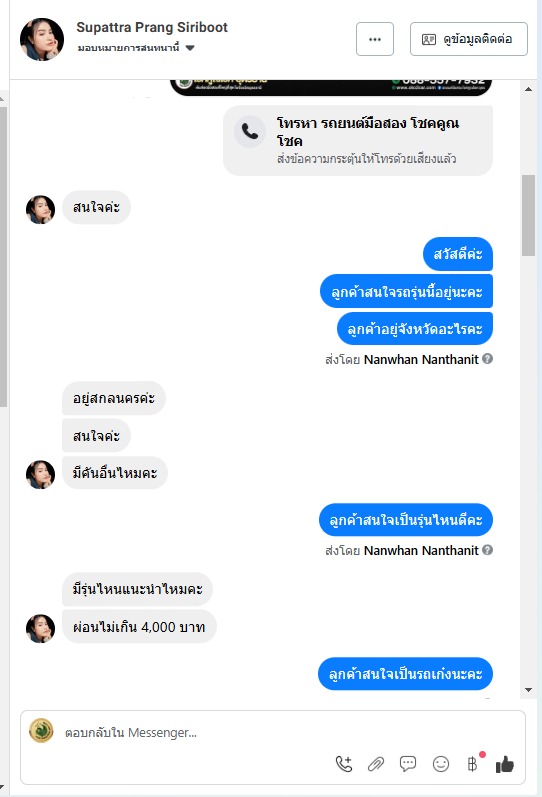Open the three-dots more options button
Image resolution: width=542 pixels, height=797 pixels.
(x=375, y=39)
